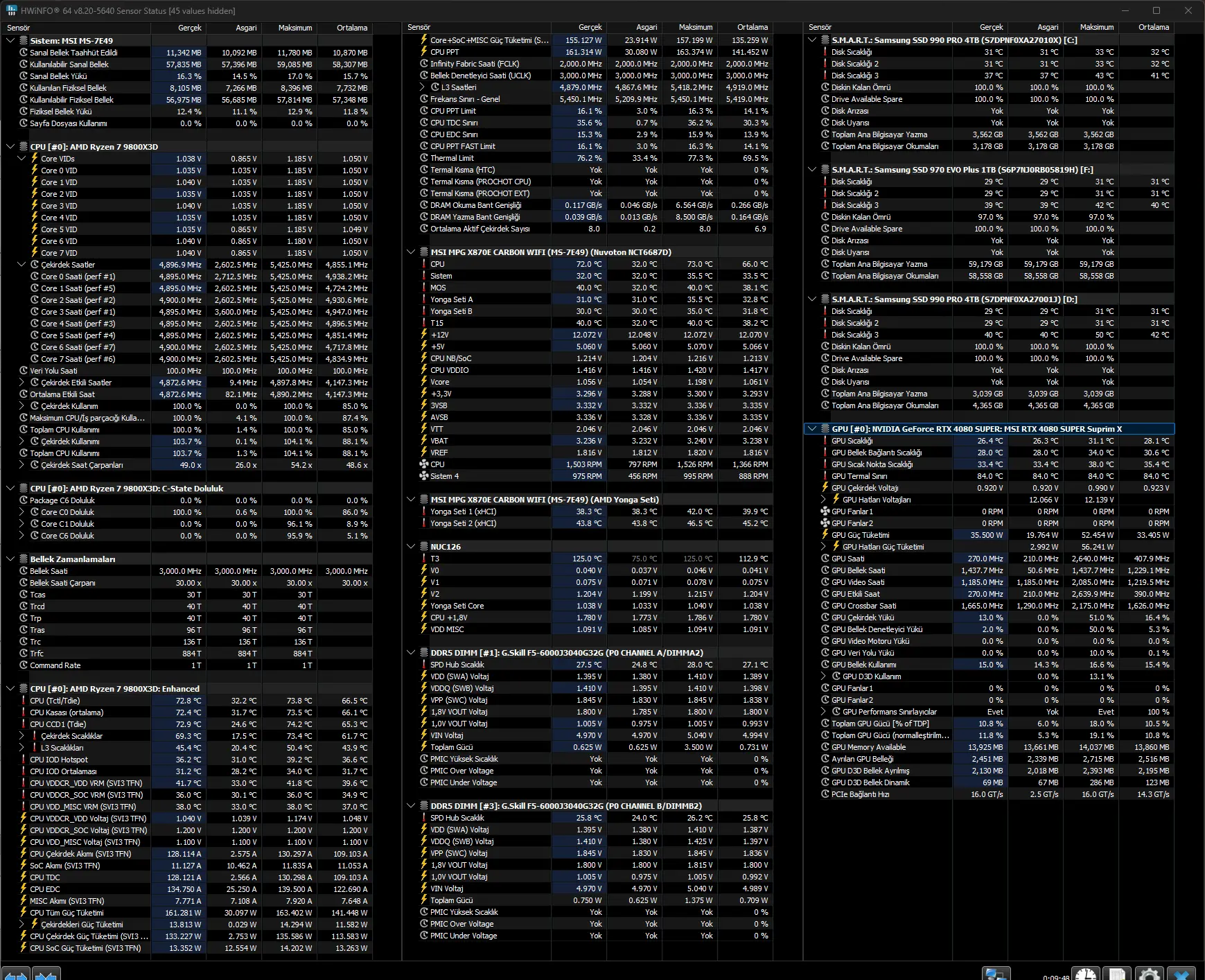Click the lightning icon beside +12V

[424, 335]
